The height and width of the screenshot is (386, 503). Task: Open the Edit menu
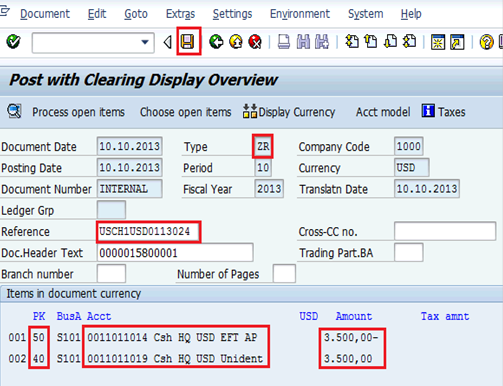[97, 14]
